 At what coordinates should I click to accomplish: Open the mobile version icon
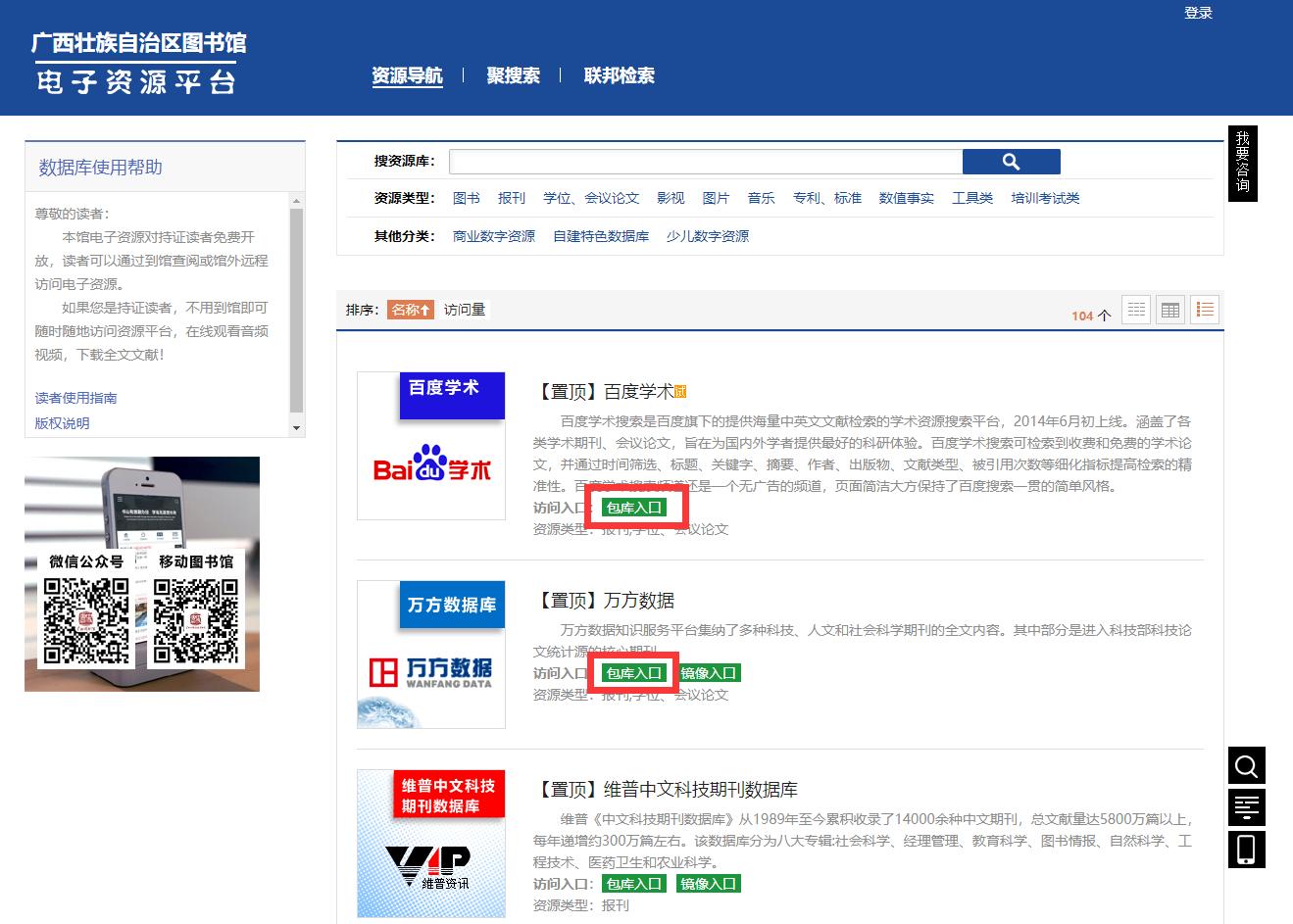[1246, 850]
